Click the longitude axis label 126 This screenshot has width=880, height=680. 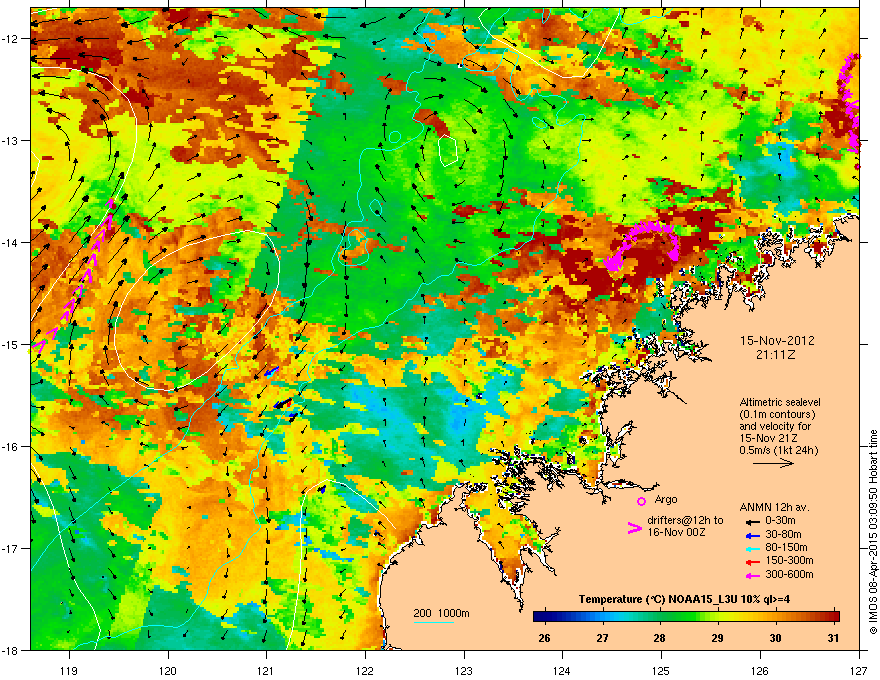[760, 670]
